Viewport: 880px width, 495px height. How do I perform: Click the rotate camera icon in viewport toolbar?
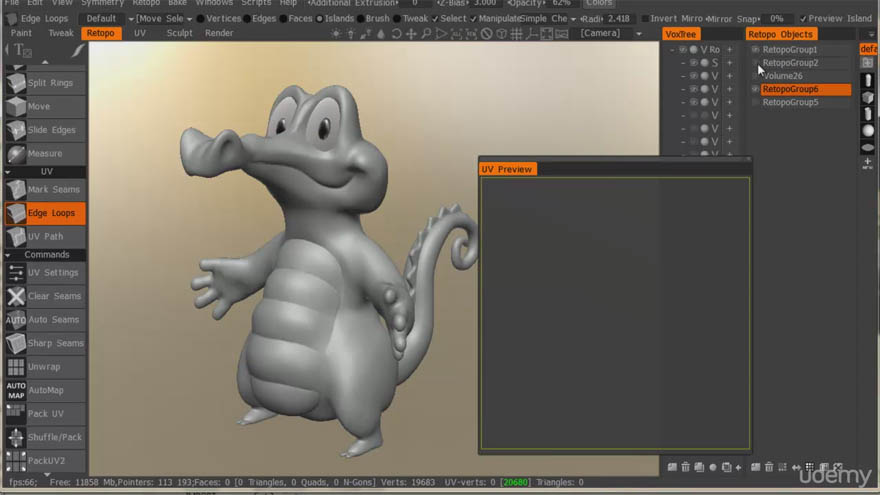point(396,34)
